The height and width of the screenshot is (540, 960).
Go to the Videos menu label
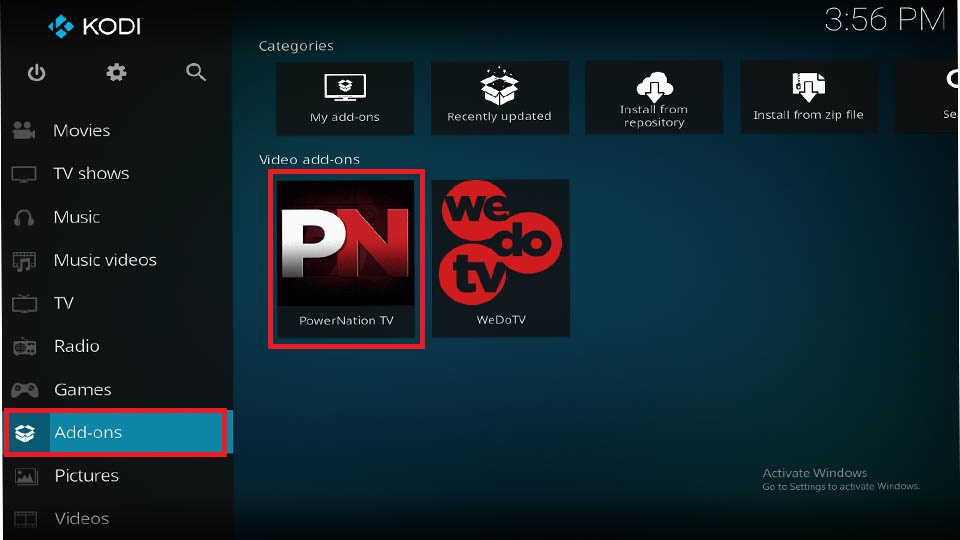(x=81, y=519)
